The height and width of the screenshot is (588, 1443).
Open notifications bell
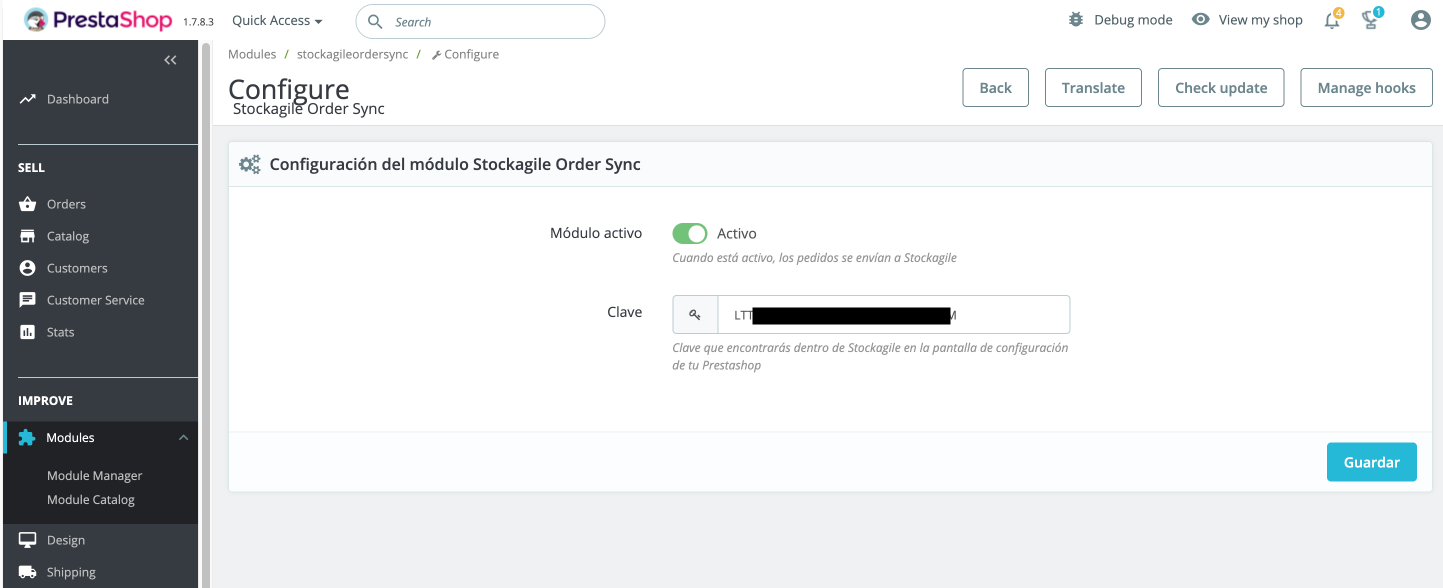tap(1332, 20)
